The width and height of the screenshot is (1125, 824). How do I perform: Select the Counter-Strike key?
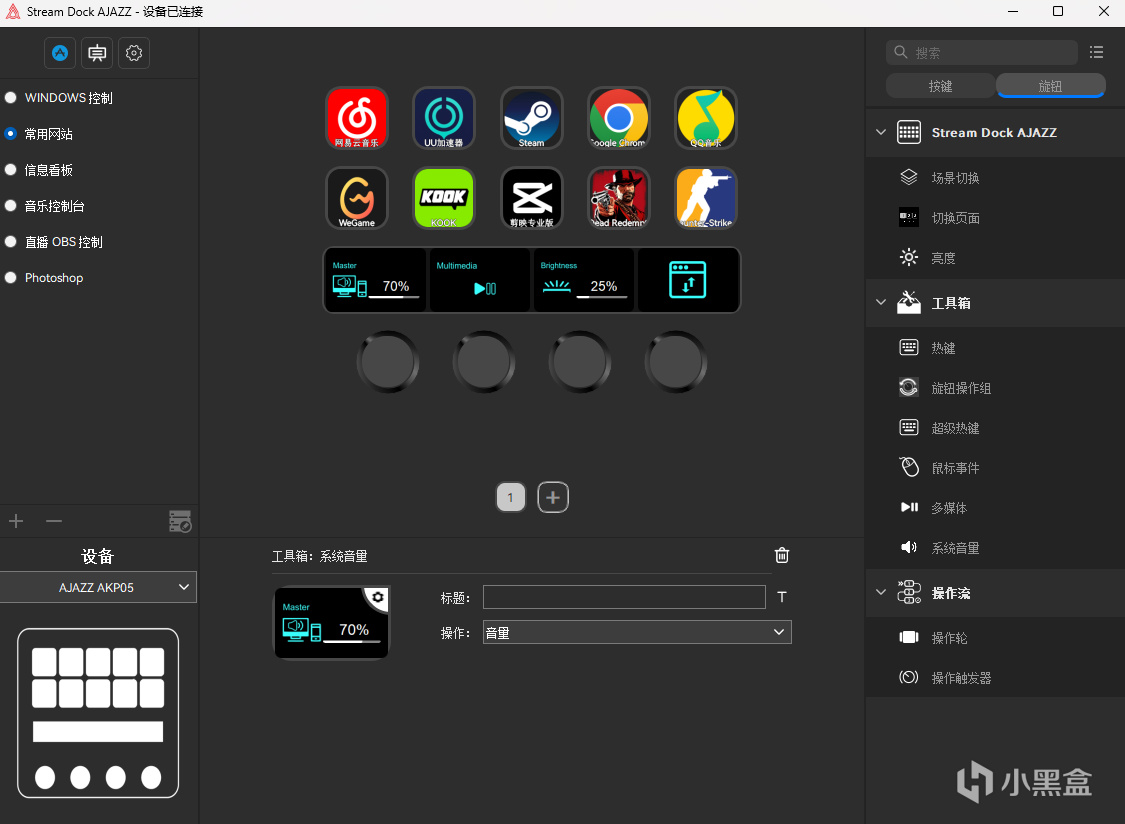point(706,198)
